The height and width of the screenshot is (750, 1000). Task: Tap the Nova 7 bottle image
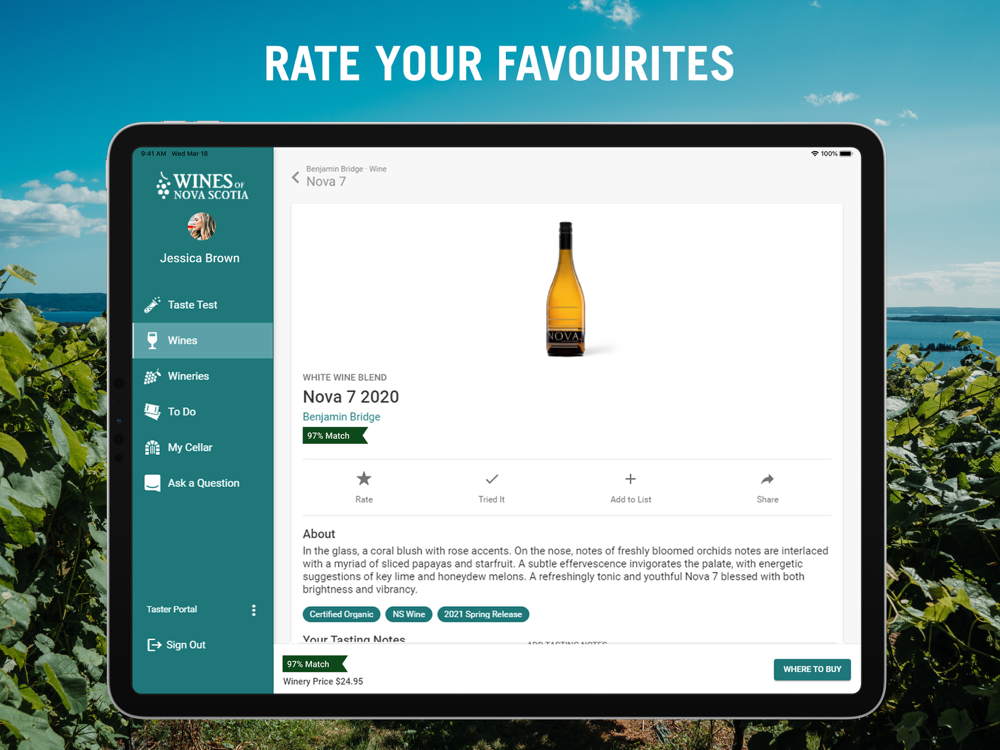click(566, 289)
